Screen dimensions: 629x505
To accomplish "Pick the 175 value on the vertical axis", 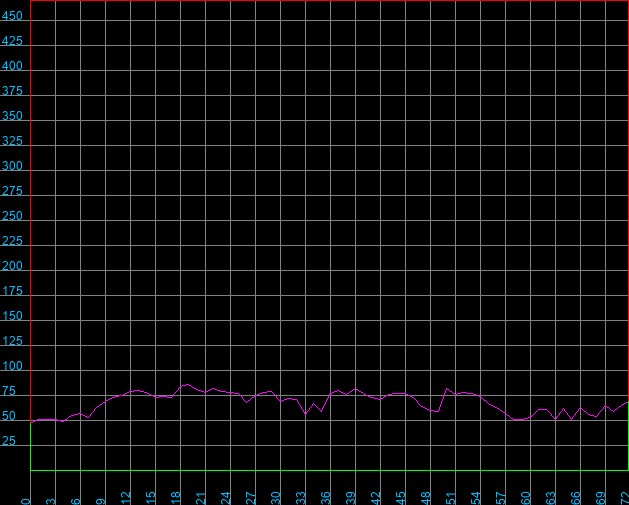I will tap(12, 291).
